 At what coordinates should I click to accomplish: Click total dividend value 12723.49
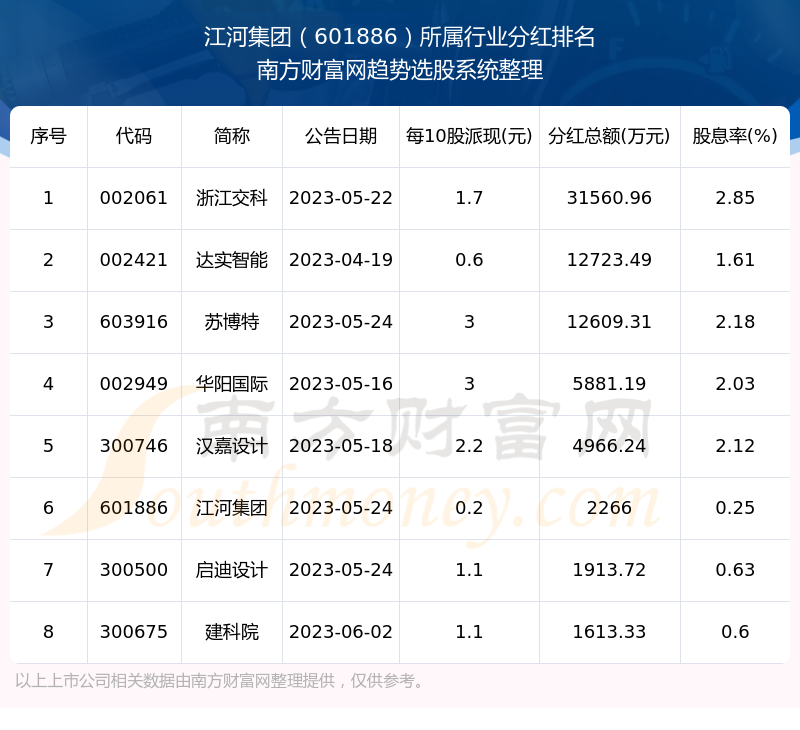[x=609, y=260]
